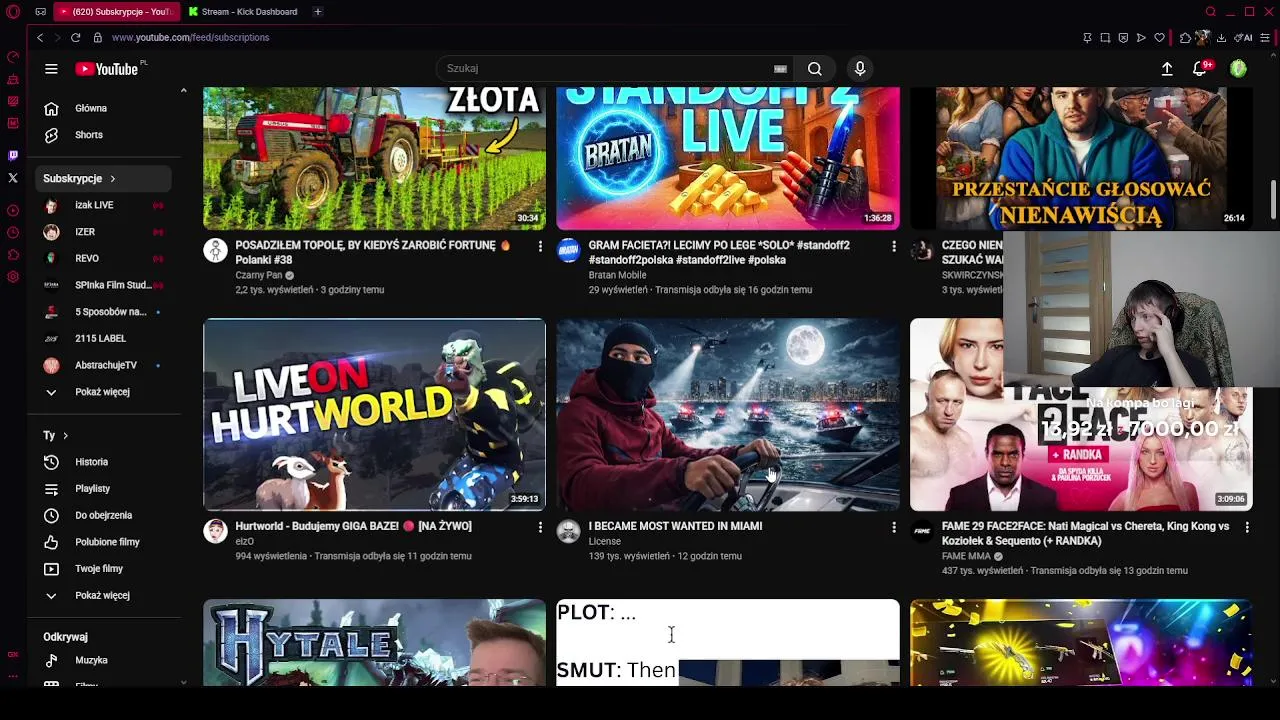1280x720 pixels.
Task: Open the Hytale video thumbnail
Action: (374, 643)
